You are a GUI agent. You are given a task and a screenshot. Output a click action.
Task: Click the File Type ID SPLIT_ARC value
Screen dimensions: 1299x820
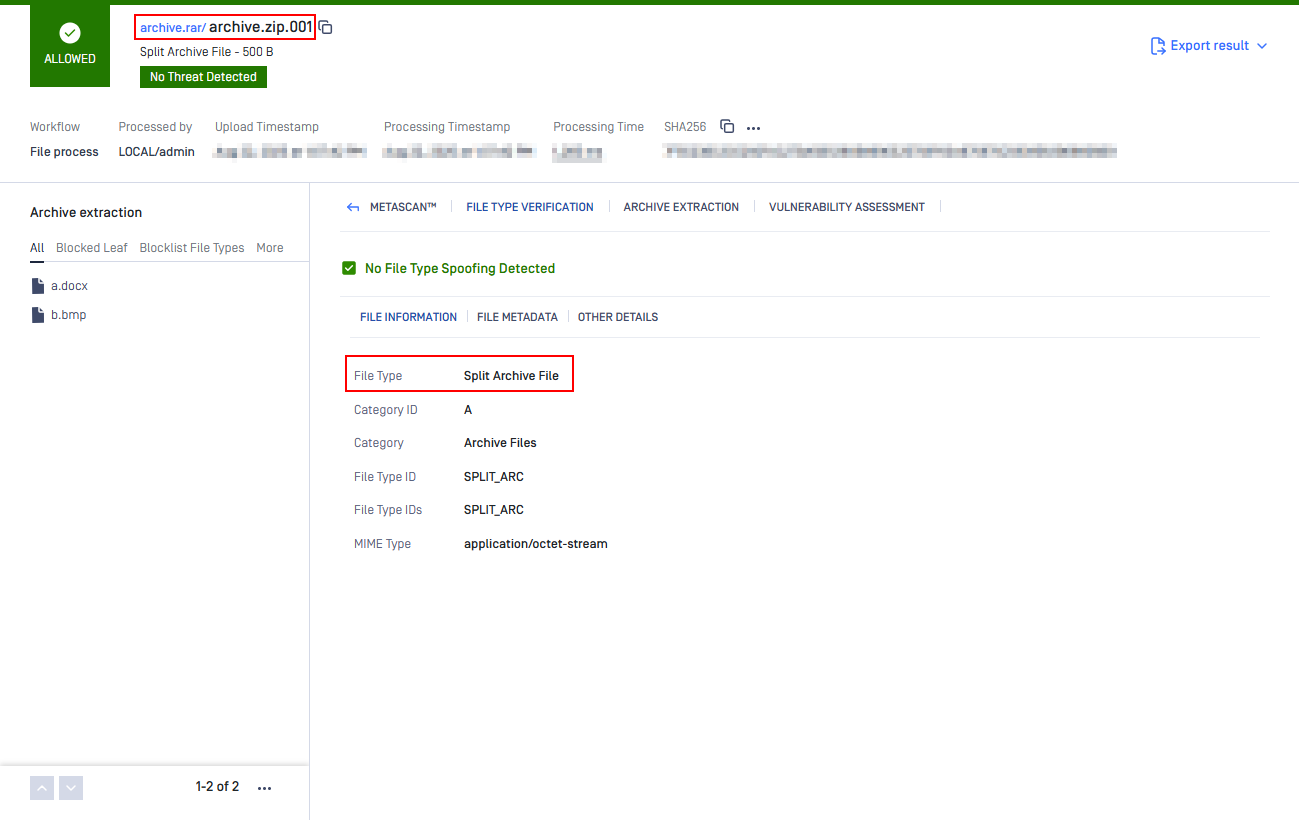pos(494,477)
